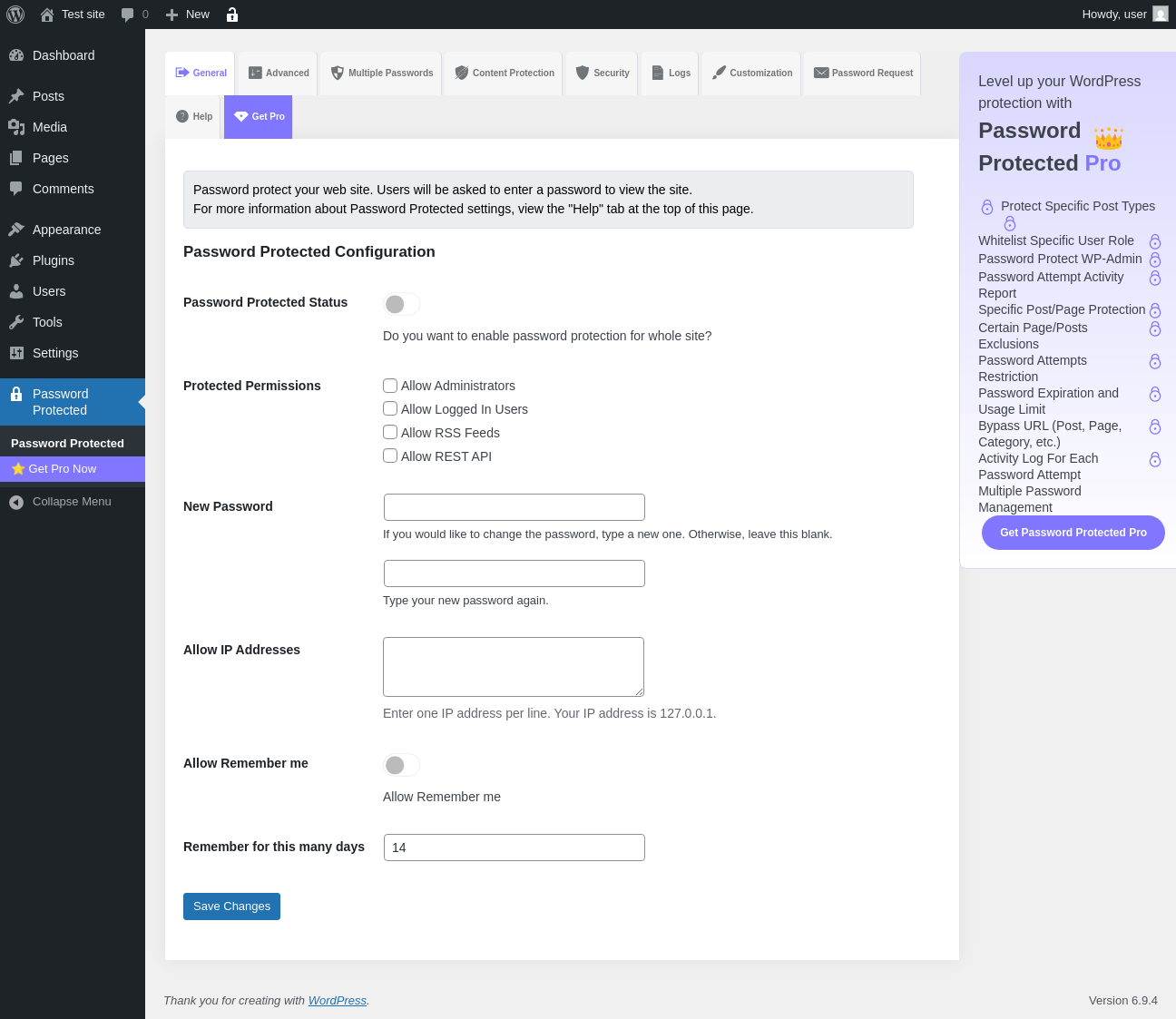
Task: Click the Password Protected lock sidebar icon
Action: (x=16, y=394)
